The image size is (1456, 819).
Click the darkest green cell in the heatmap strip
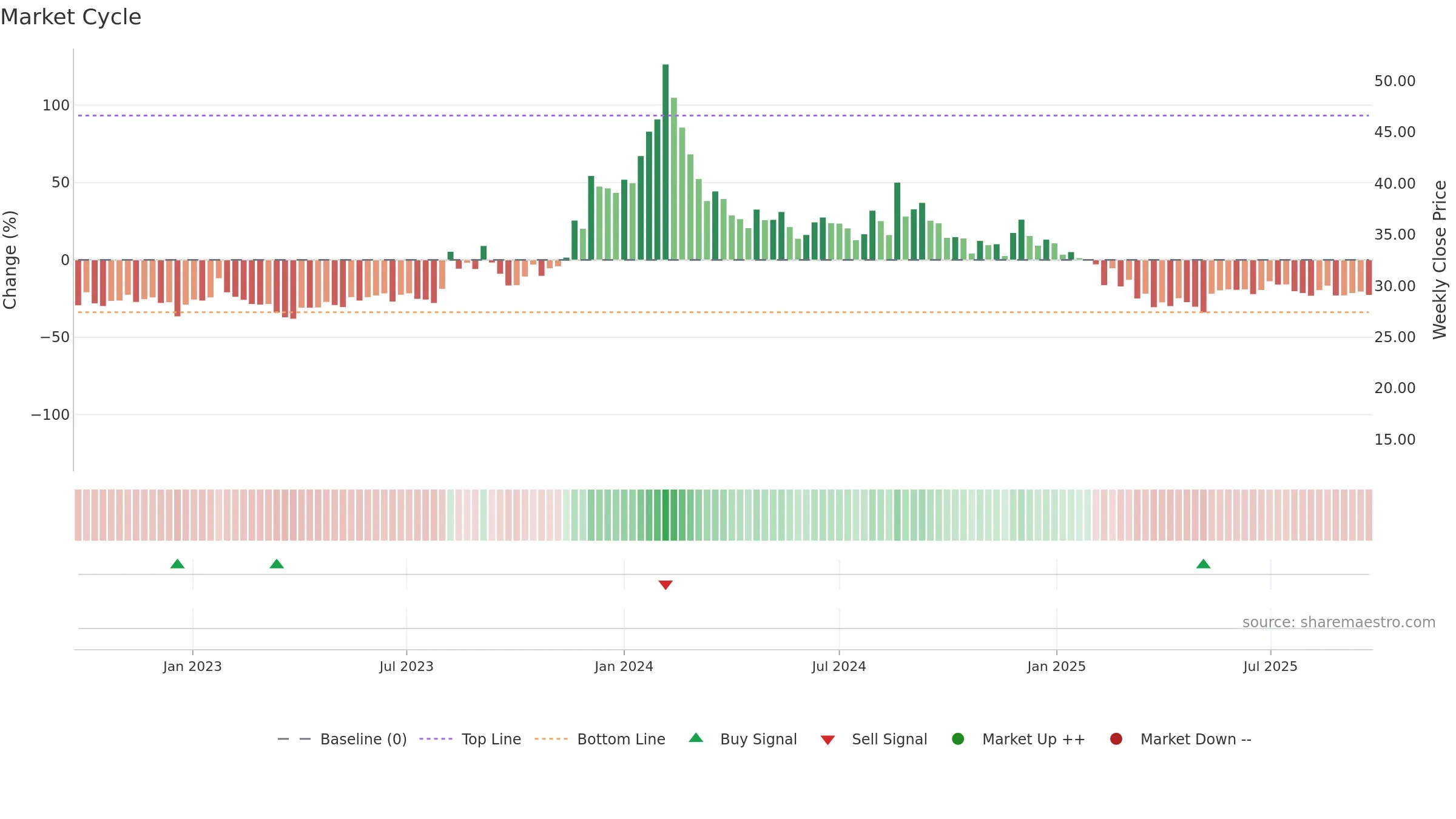coord(666,515)
